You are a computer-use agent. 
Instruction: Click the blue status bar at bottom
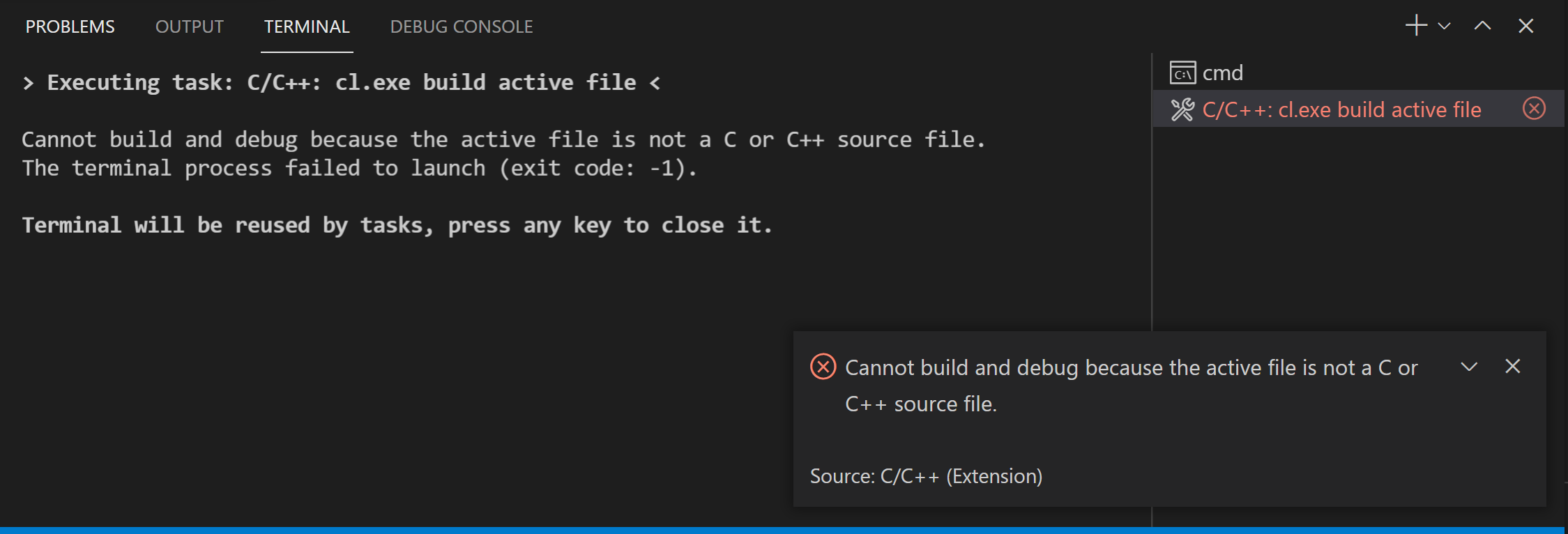(784, 531)
